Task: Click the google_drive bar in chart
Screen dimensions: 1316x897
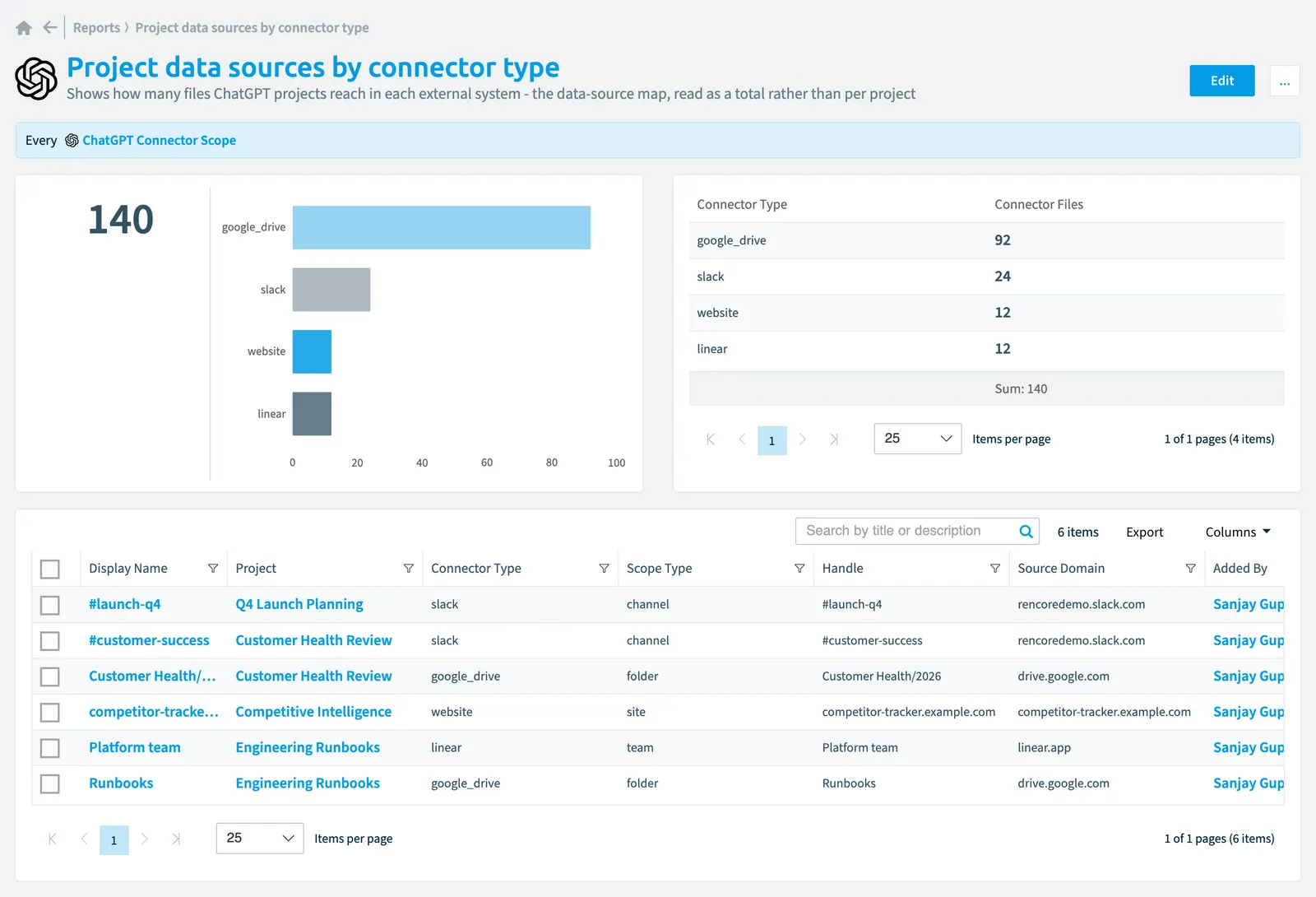Action: [x=442, y=228]
